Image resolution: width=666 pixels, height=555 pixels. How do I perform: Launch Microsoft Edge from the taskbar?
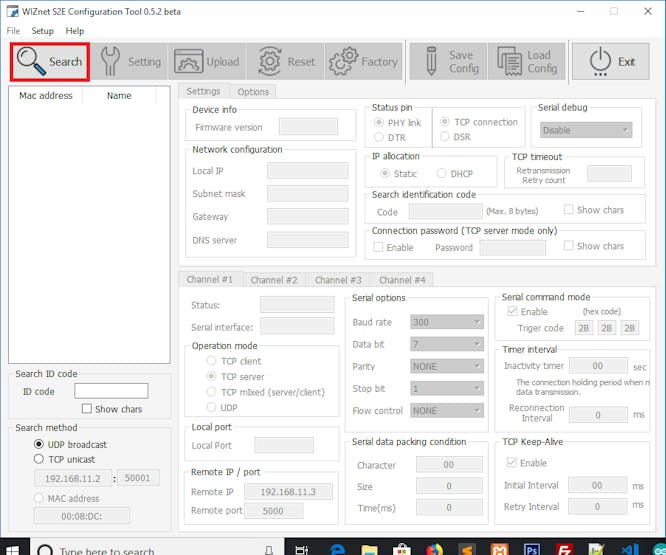337,550
